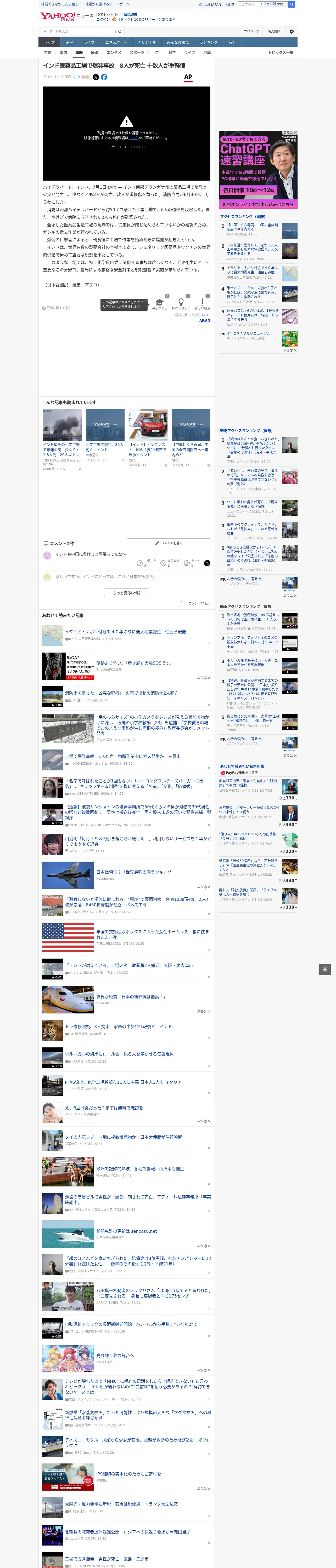Select the スポーツ category
Screen dimensions: 336x1568
coord(137,52)
